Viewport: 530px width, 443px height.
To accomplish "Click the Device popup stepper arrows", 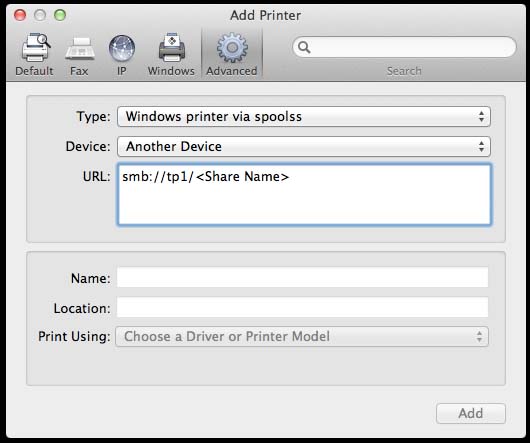I will click(481, 146).
